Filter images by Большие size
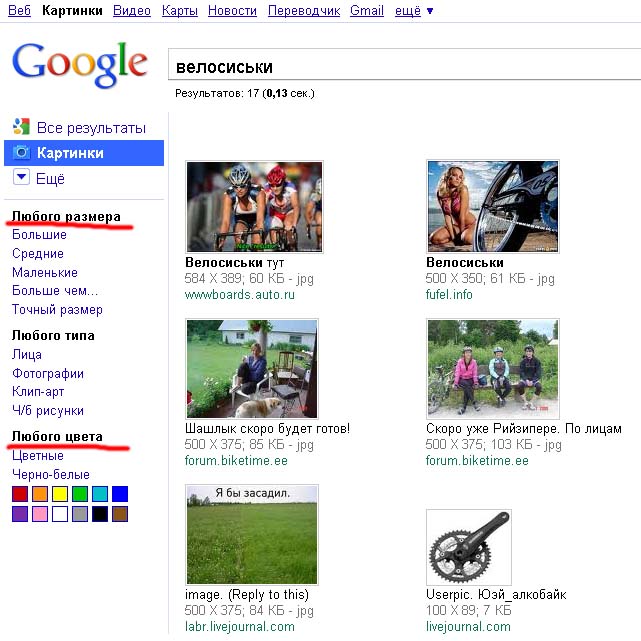 (40, 234)
